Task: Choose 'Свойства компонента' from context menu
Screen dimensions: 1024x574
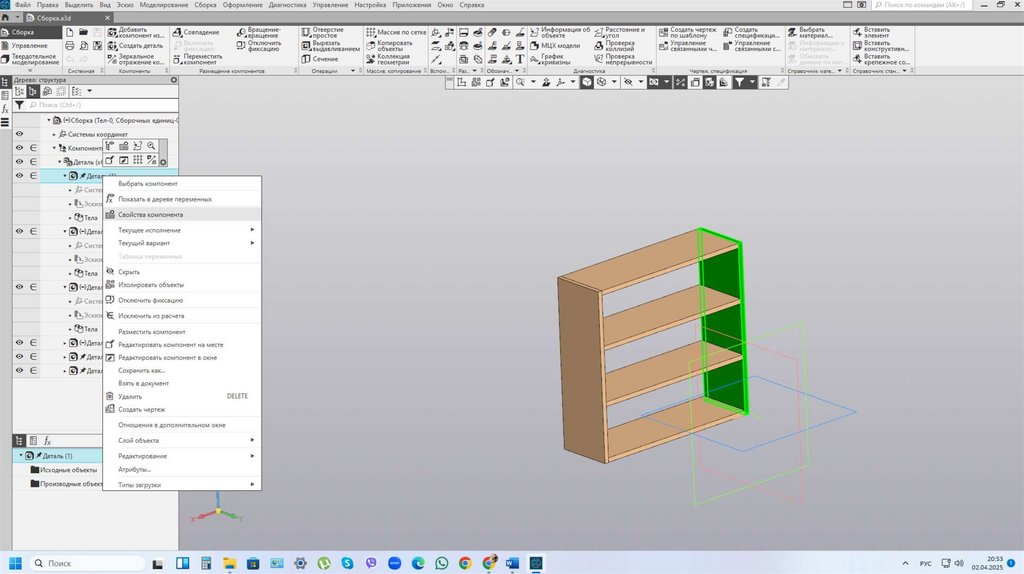Action: pos(150,214)
